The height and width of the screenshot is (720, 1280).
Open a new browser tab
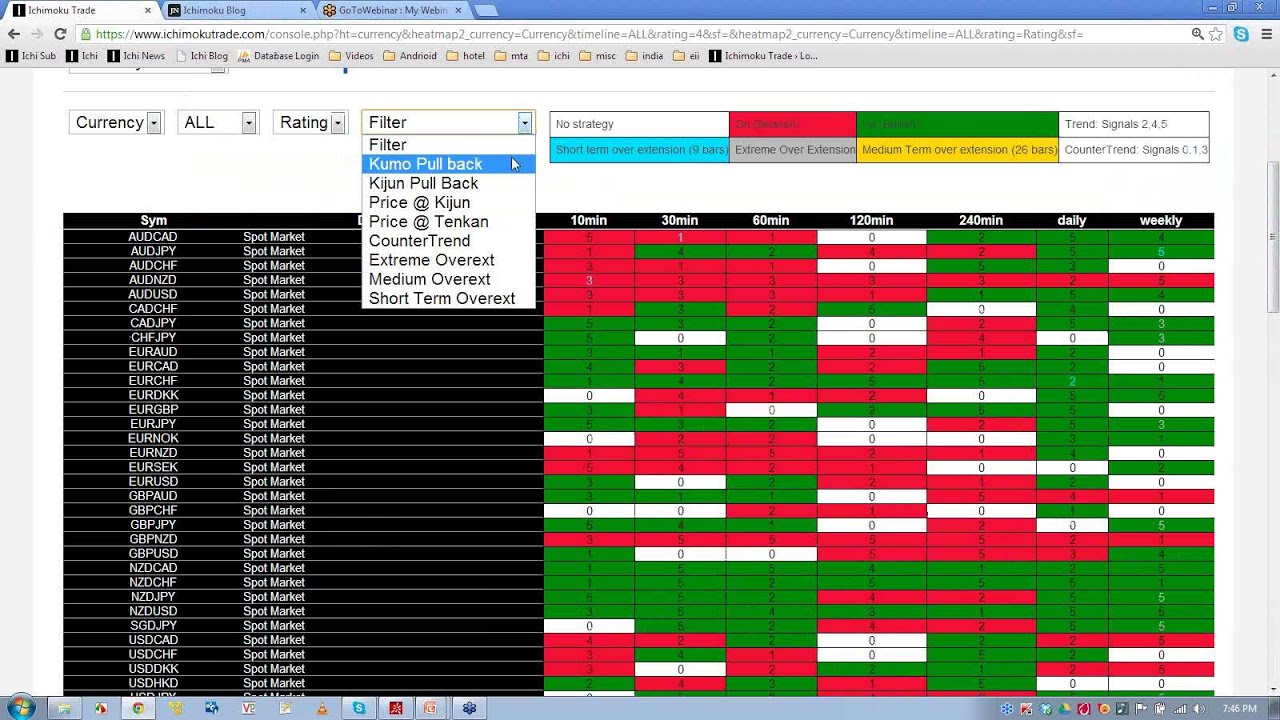tap(486, 11)
